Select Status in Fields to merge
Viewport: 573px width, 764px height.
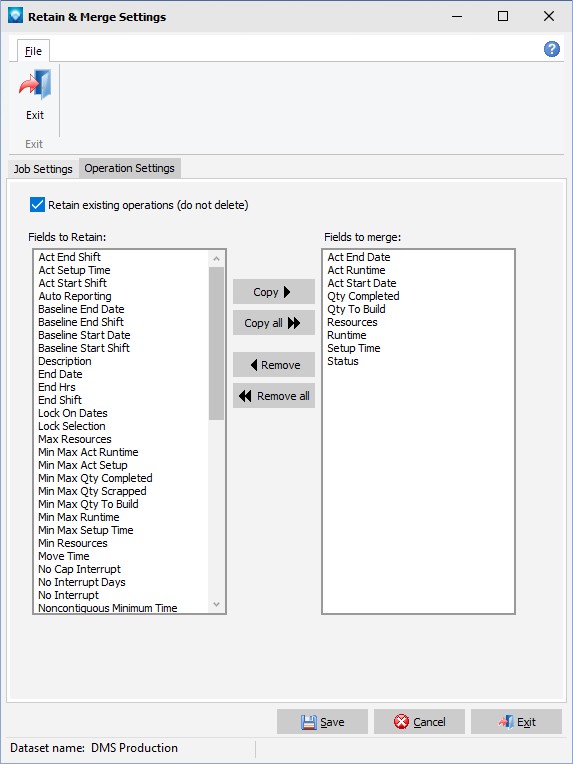point(343,361)
